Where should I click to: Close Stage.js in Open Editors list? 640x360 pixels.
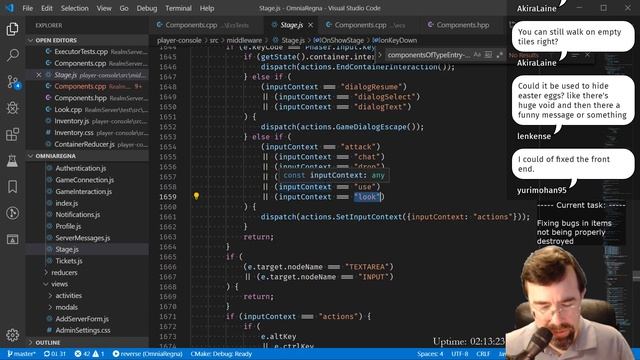(39, 75)
